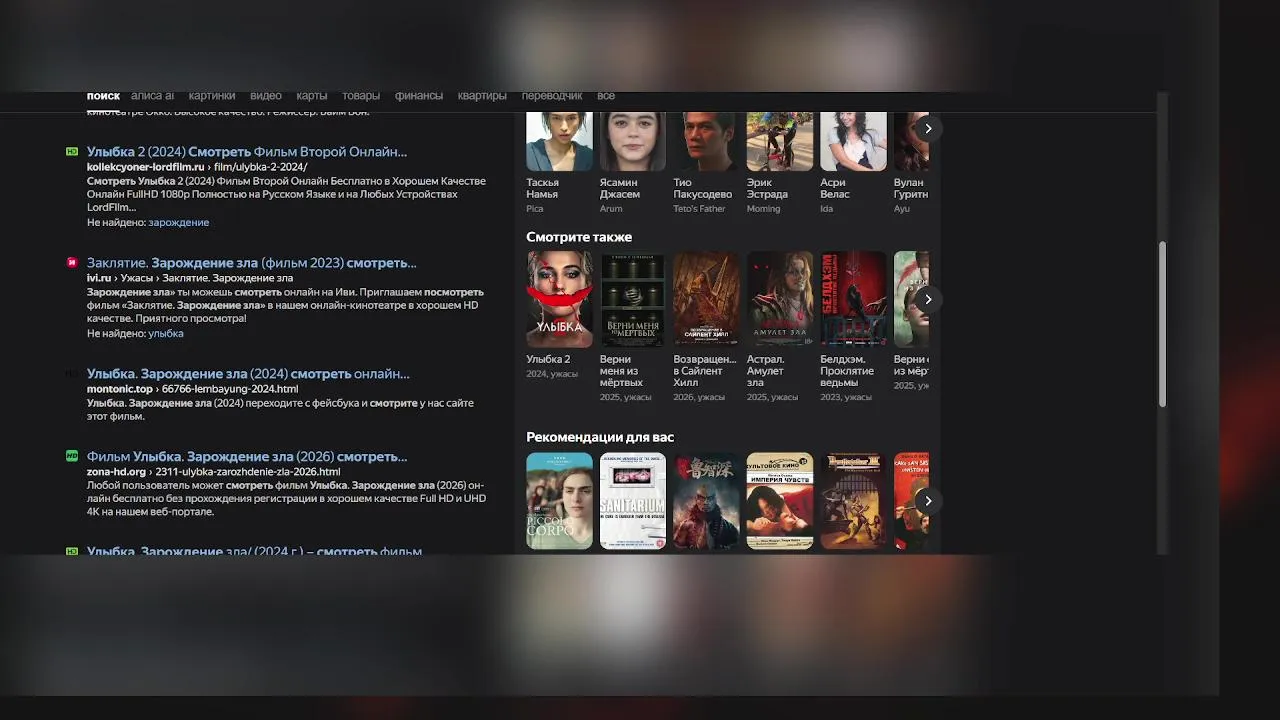Click the zona-hd.org green favicon icon
The image size is (1280, 720).
pos(72,456)
